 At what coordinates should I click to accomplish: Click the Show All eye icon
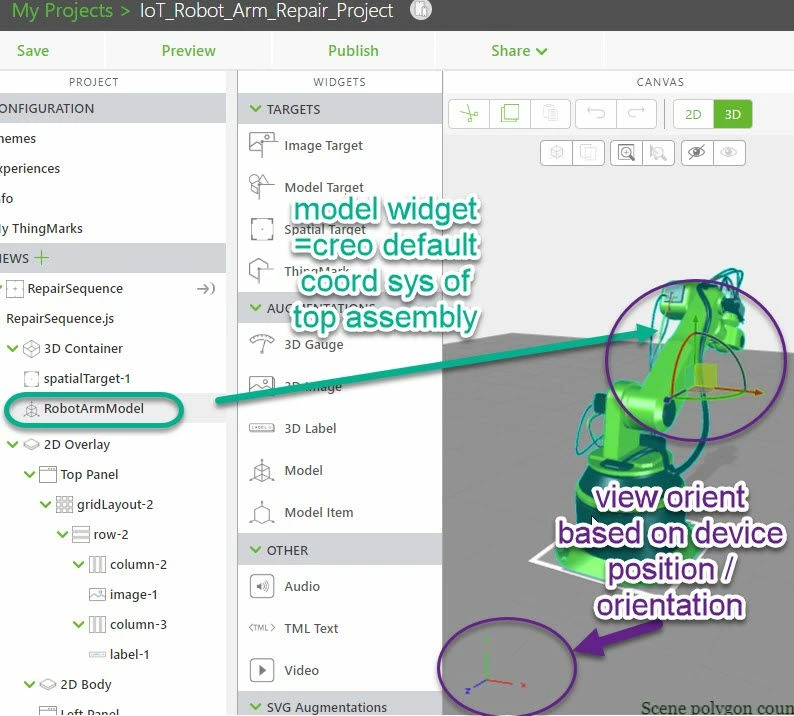tap(729, 152)
